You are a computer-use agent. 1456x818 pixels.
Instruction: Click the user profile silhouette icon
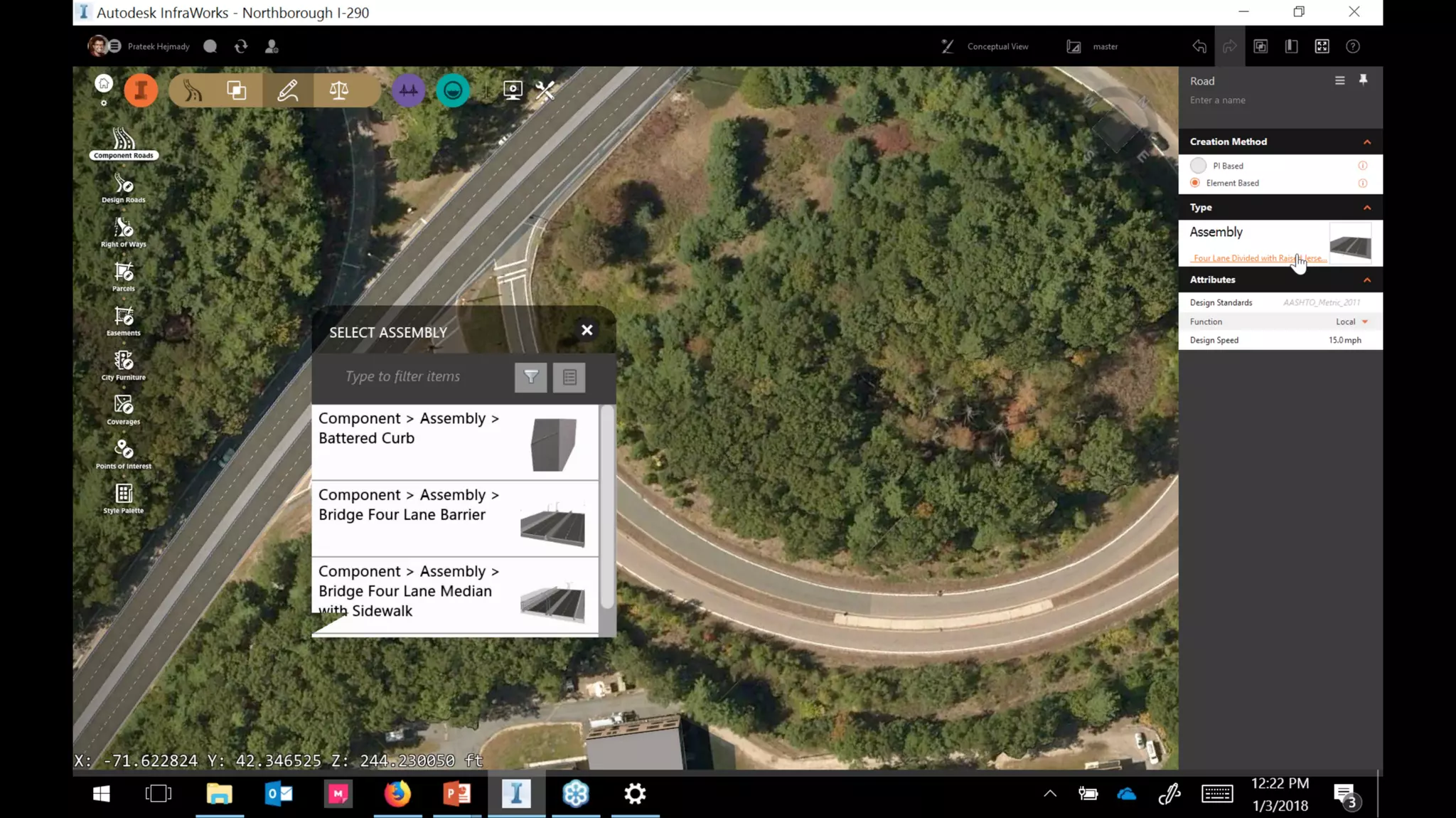tap(272, 46)
